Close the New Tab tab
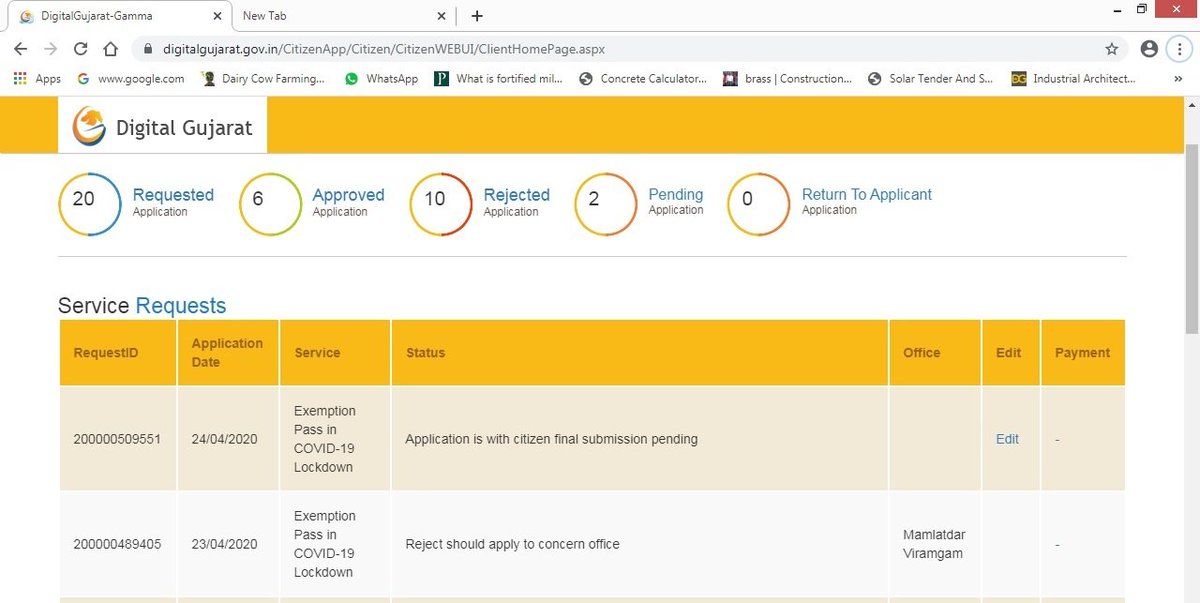Viewport: 1200px width, 603px height. pos(442,16)
